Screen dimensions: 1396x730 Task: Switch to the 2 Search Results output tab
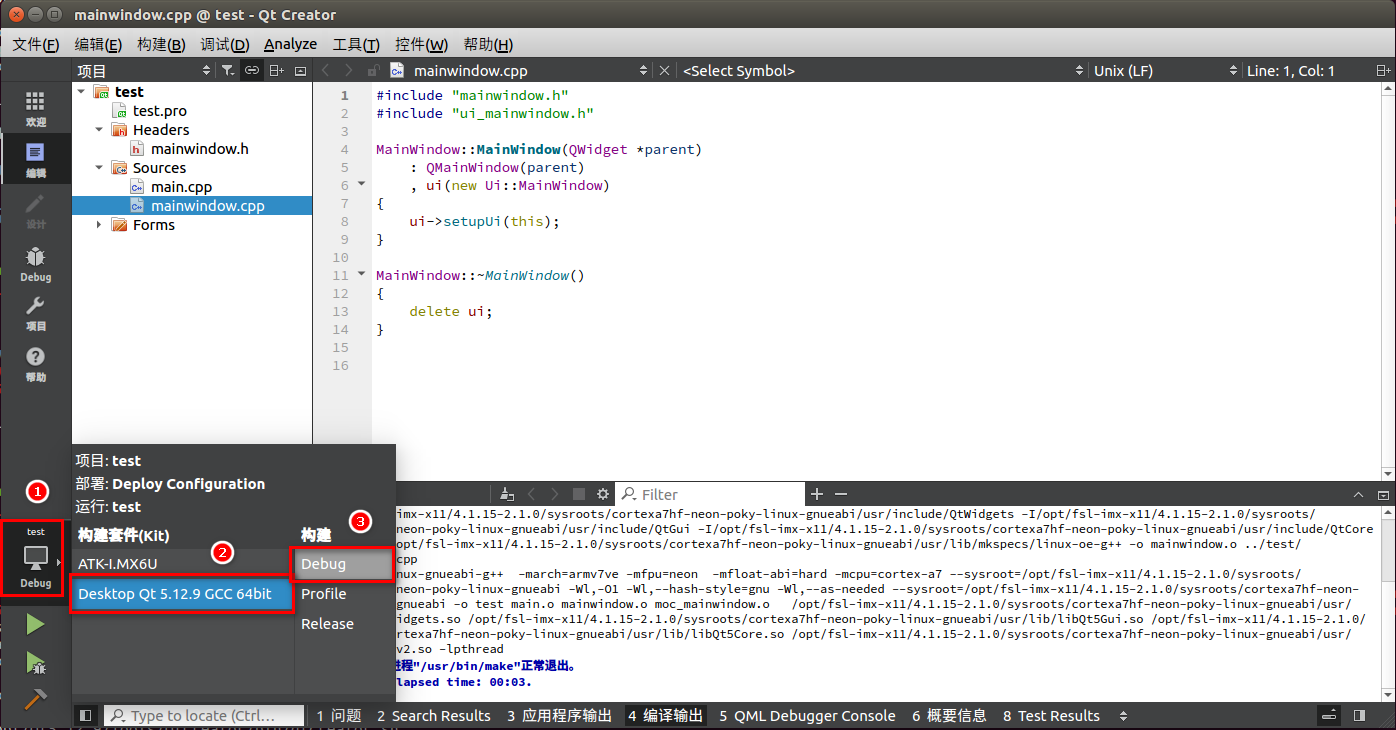[434, 715]
